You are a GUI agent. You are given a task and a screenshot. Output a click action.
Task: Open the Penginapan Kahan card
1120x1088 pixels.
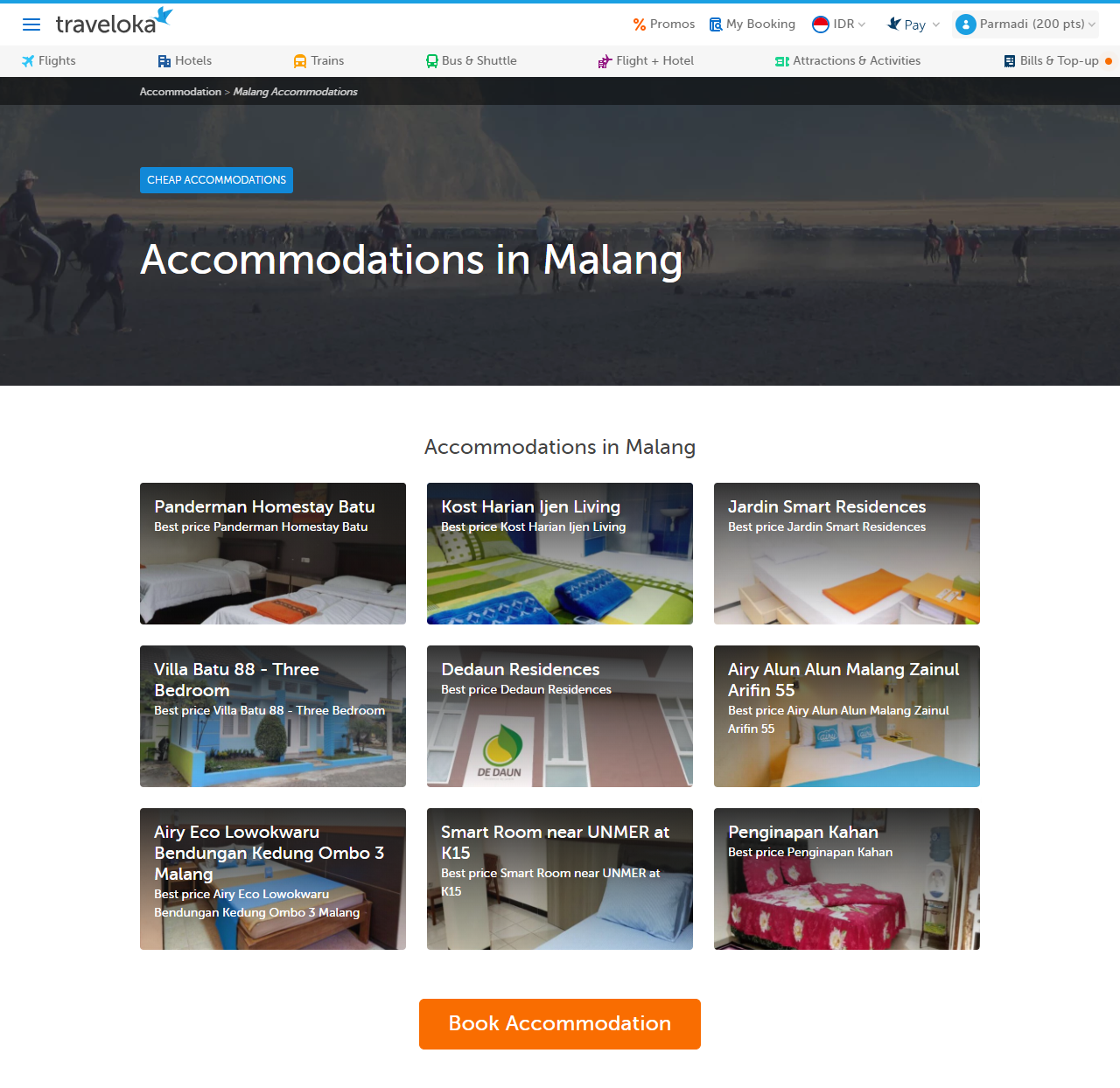tap(847, 879)
